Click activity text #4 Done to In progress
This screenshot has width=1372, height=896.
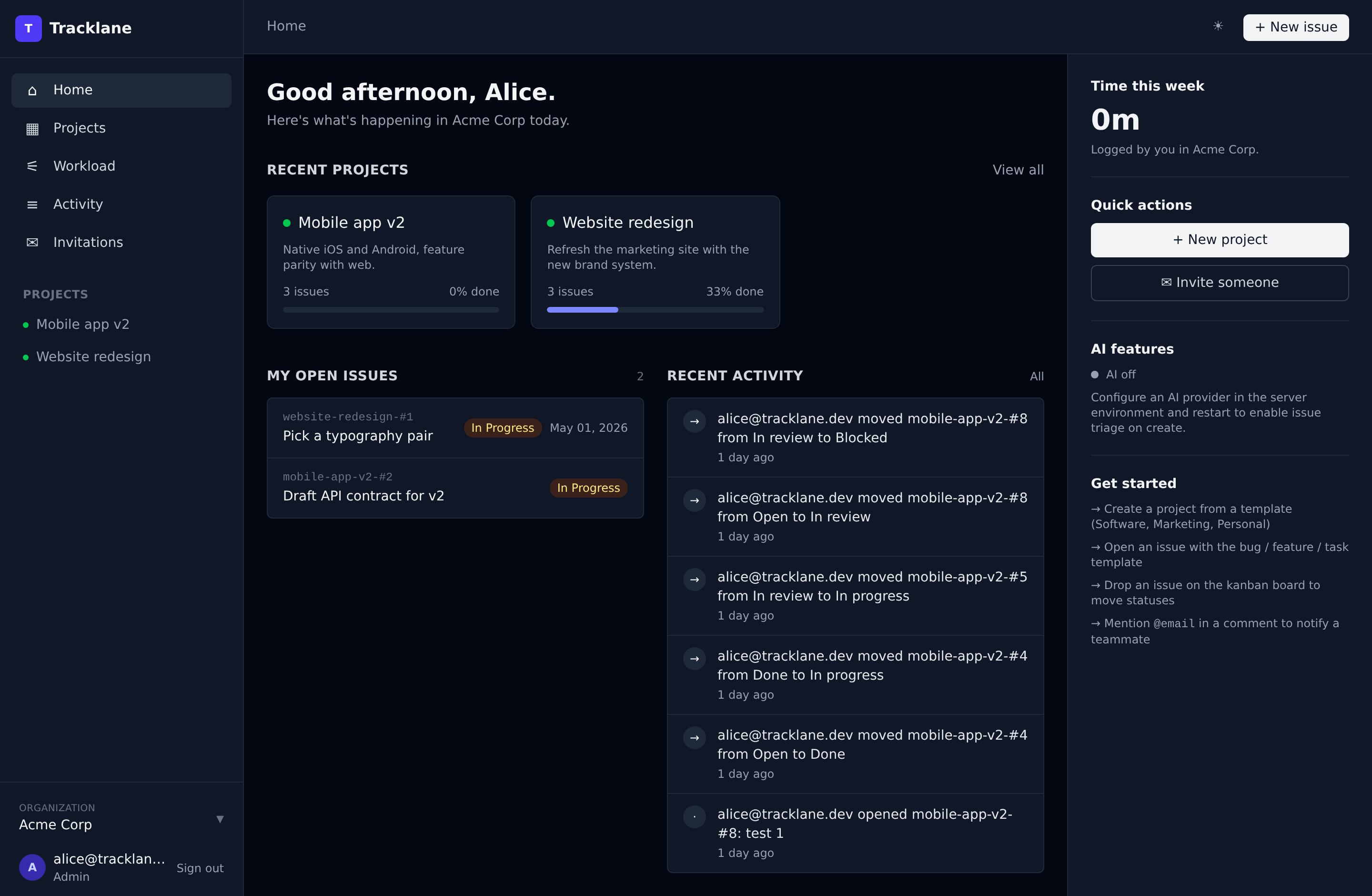tap(872, 665)
